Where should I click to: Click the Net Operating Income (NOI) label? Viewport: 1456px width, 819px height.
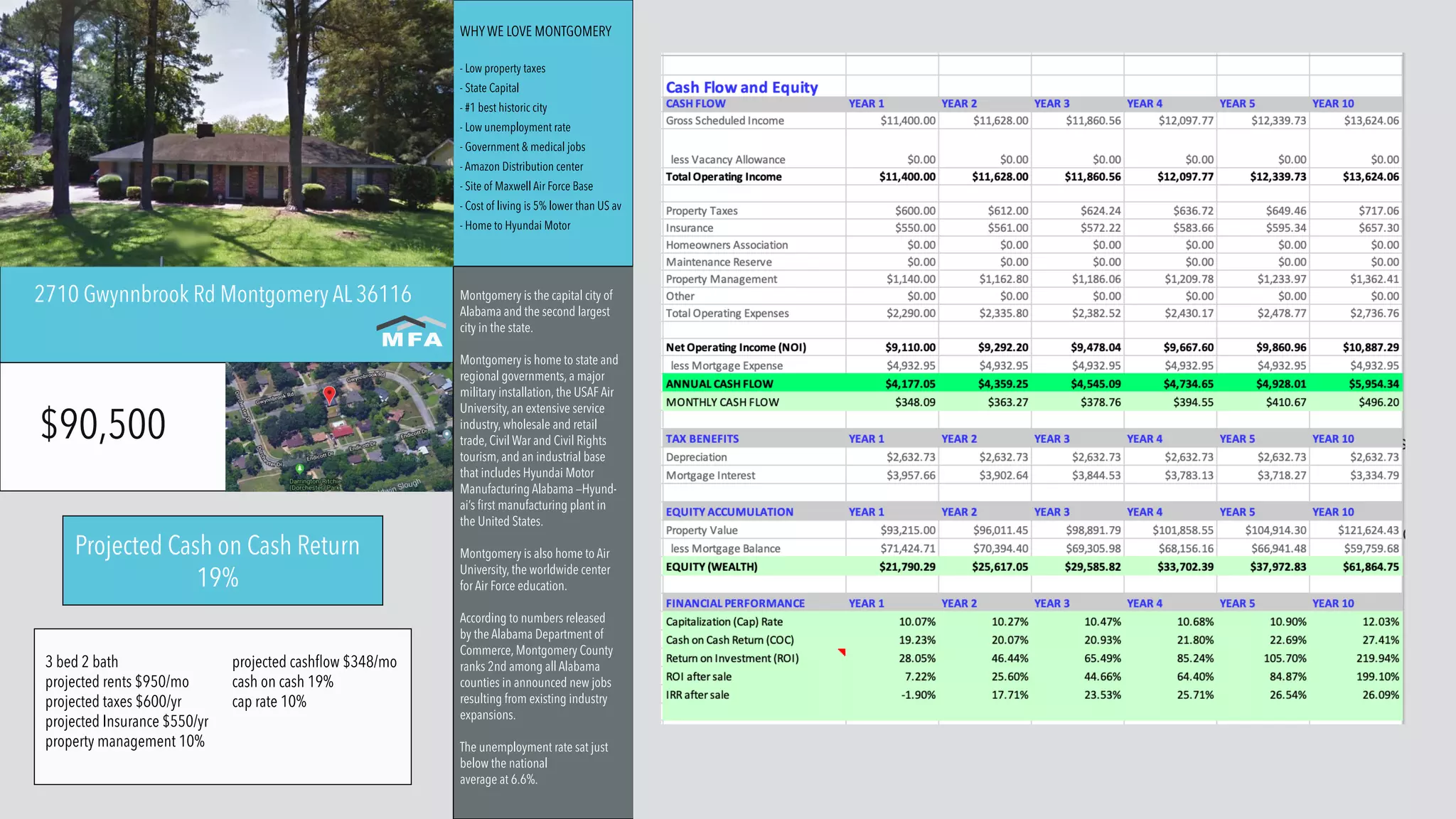(x=736, y=348)
